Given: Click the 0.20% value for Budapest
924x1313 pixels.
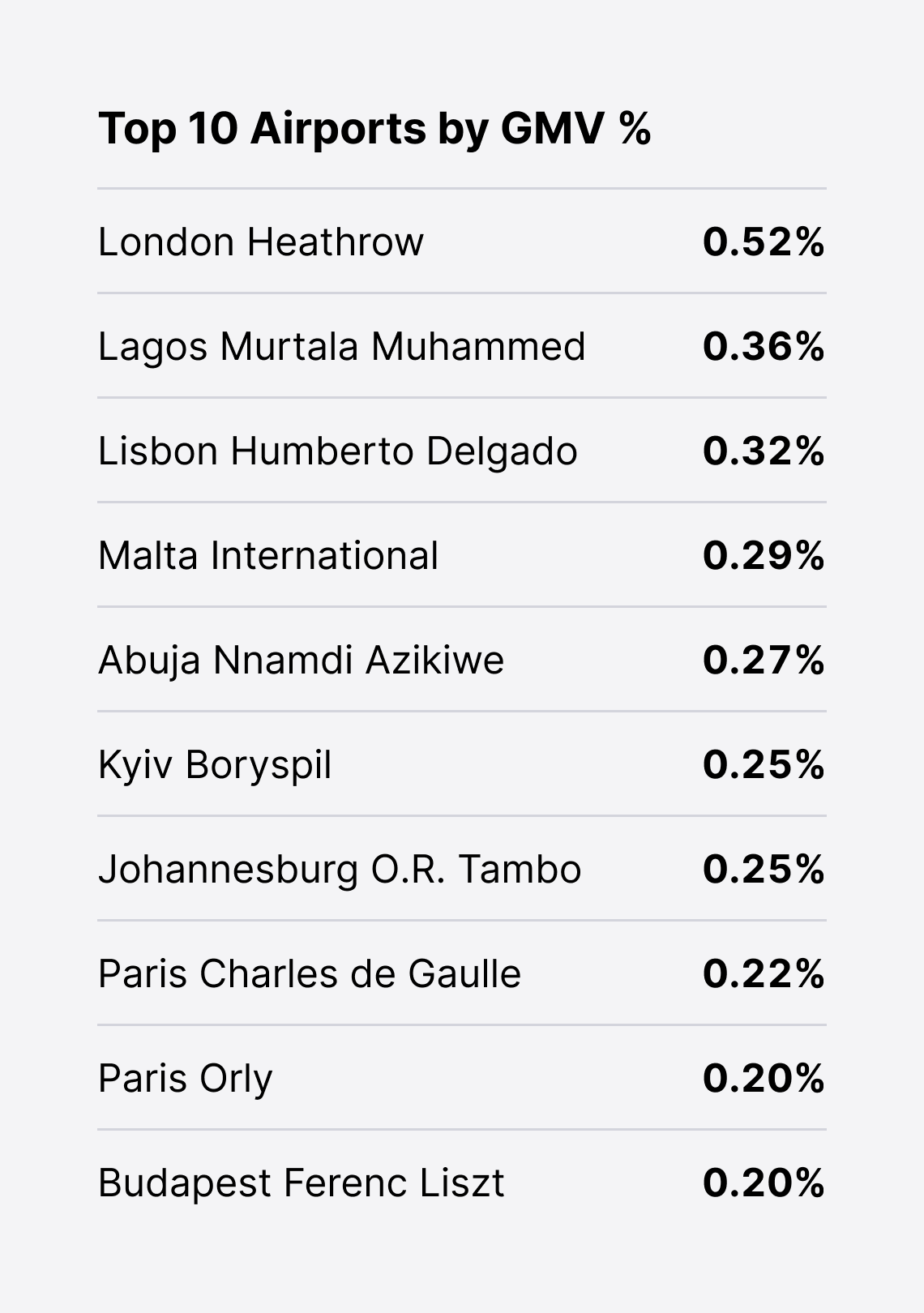Looking at the screenshot, I should pos(764,1183).
